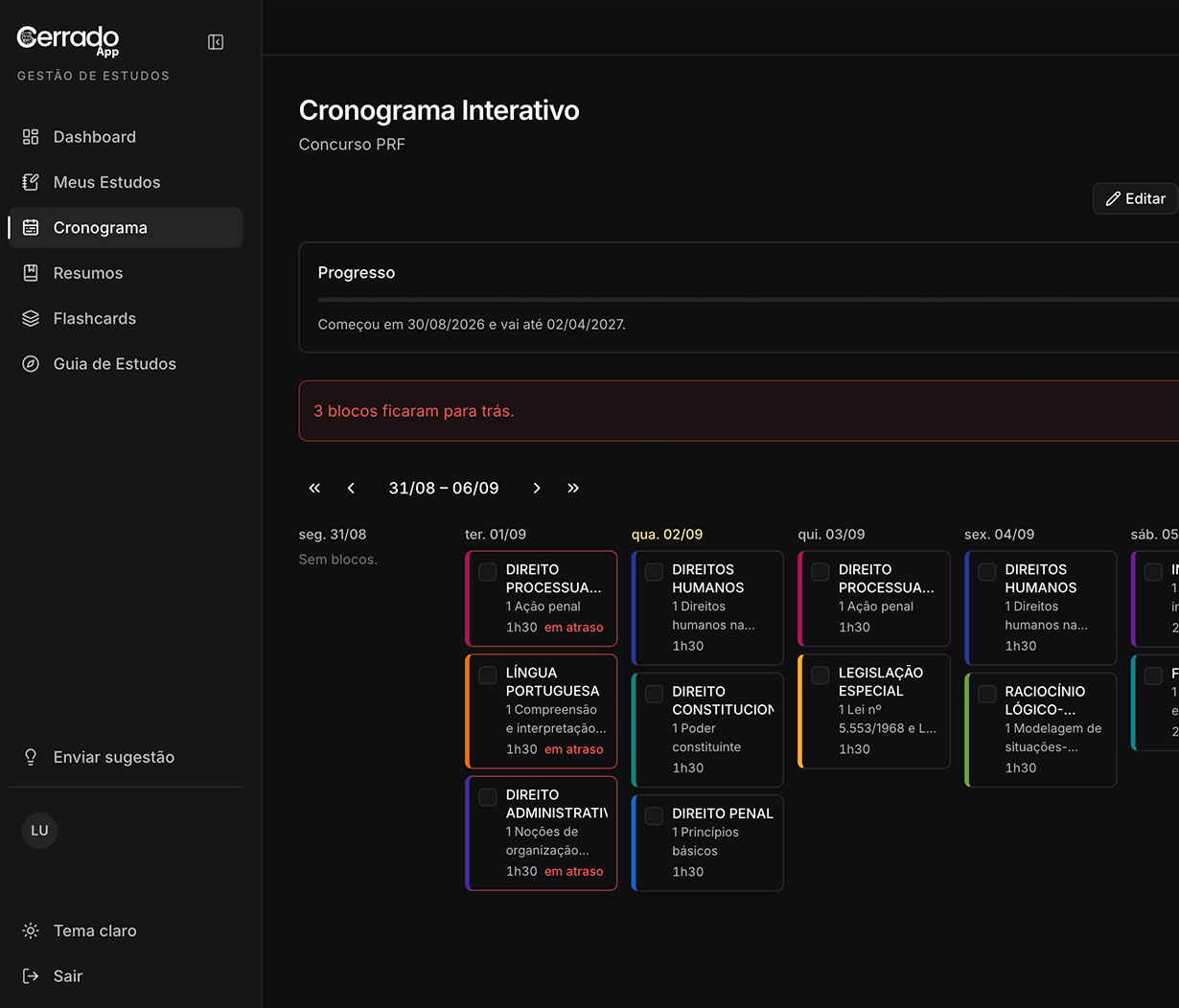The image size is (1179, 1008).
Task: Click the sun icon for light theme
Action: tap(31, 930)
